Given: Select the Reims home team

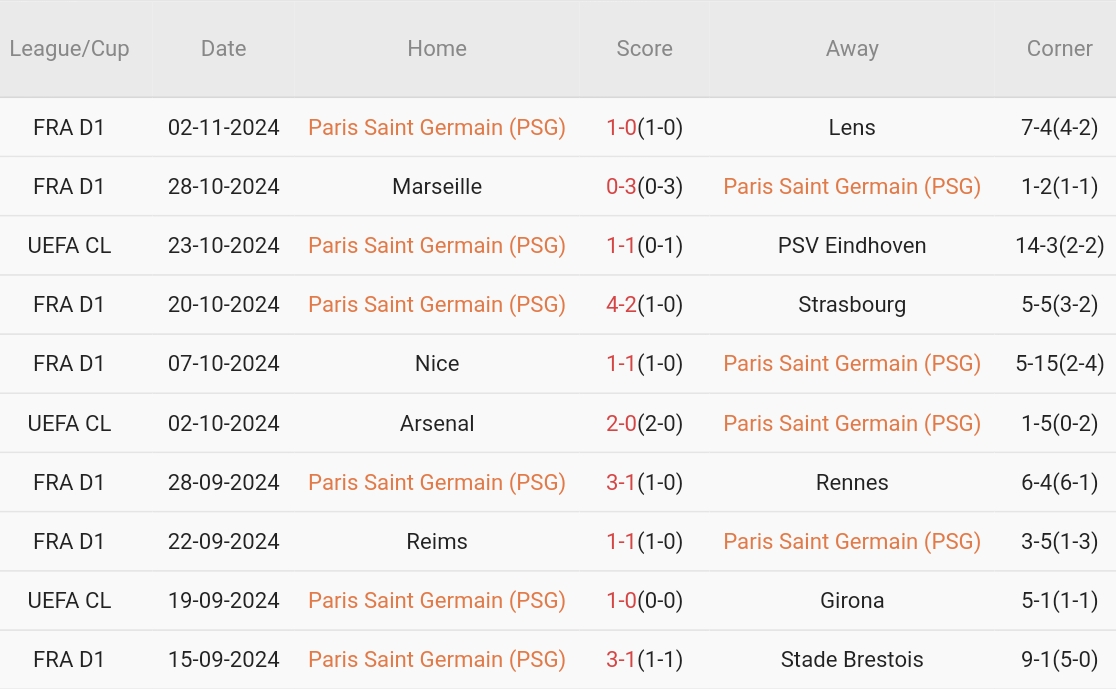Looking at the screenshot, I should (437, 541).
